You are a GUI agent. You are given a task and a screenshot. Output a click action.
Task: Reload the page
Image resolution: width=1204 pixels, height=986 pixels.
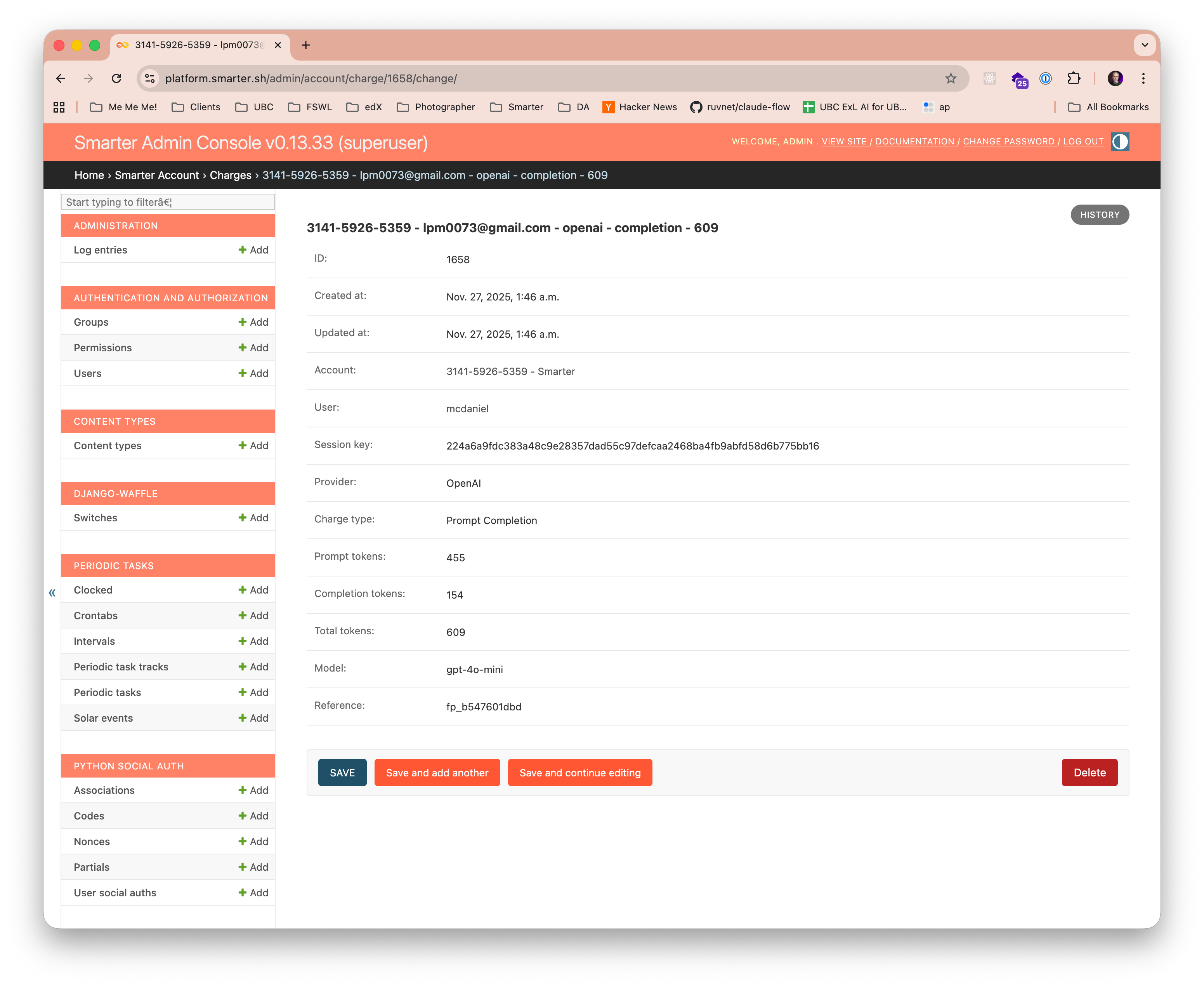pos(116,78)
